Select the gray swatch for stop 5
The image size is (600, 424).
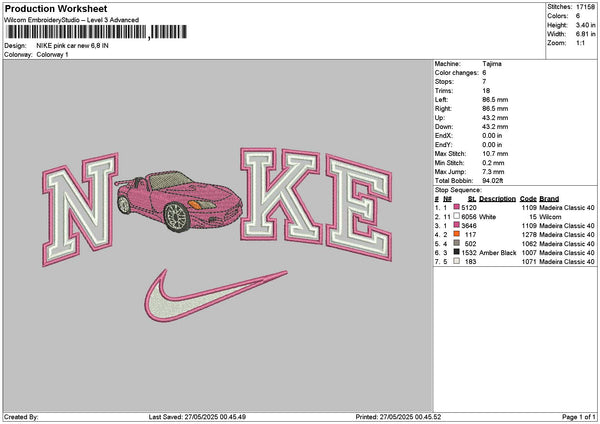(x=457, y=244)
